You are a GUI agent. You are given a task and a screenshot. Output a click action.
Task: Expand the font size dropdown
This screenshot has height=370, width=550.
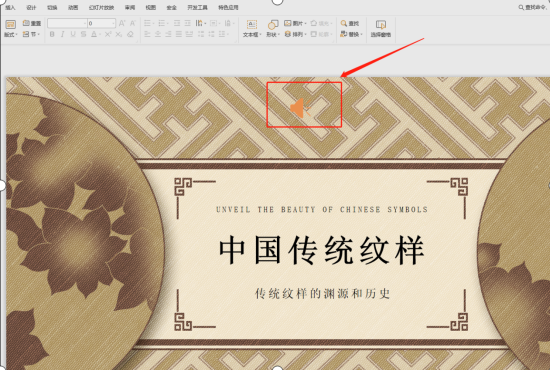tap(113, 23)
